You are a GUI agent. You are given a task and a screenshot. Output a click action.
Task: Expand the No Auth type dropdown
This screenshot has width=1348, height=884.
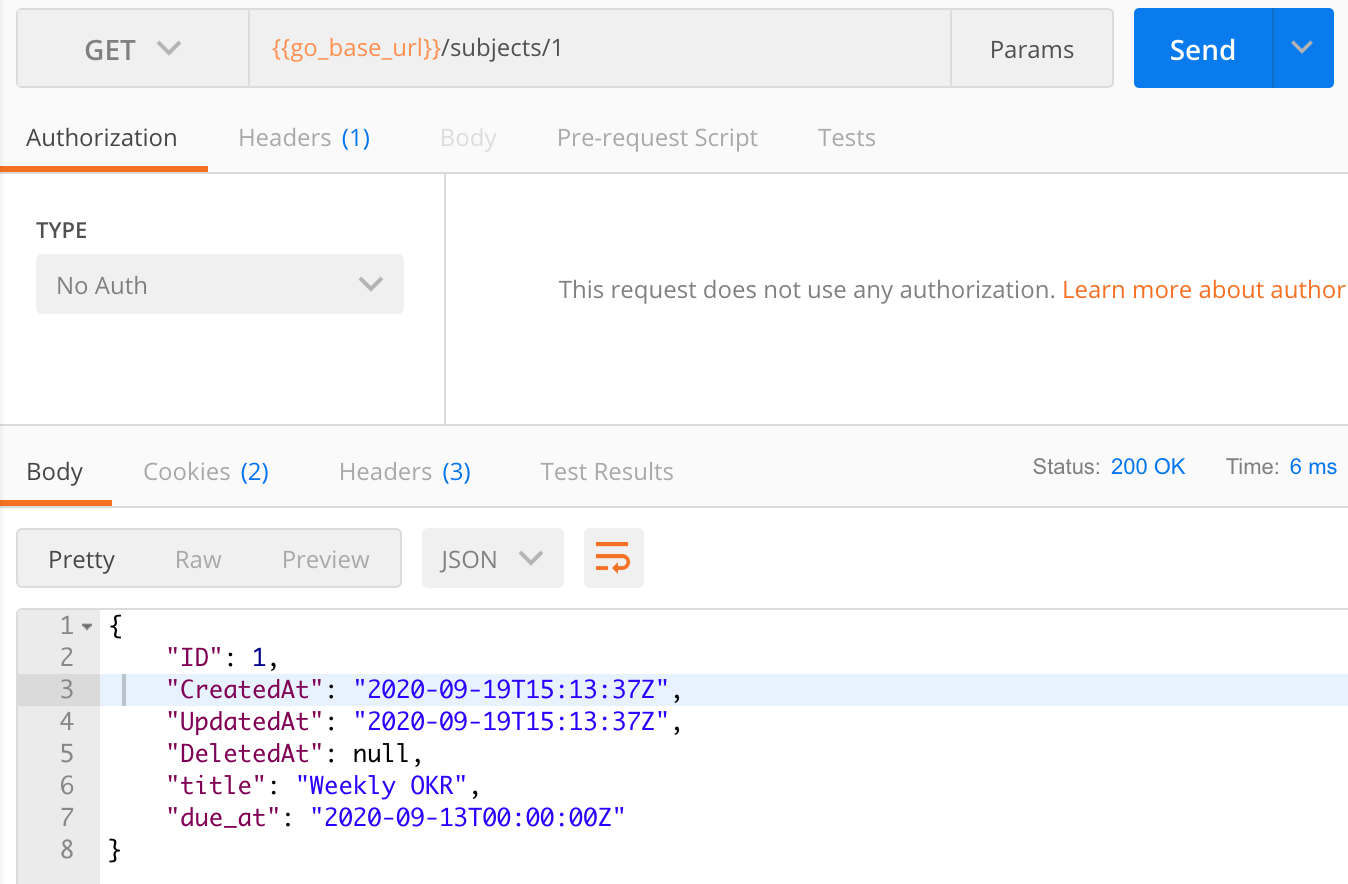(220, 285)
